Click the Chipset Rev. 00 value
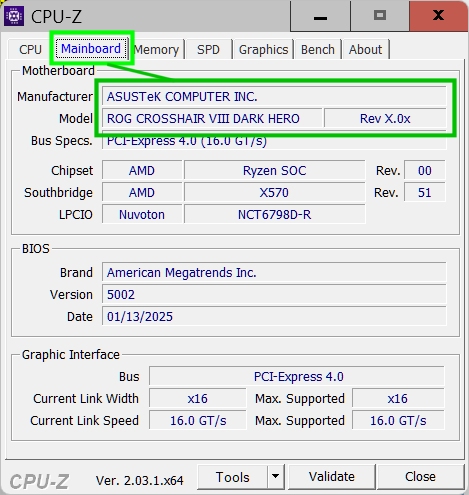 coord(425,171)
